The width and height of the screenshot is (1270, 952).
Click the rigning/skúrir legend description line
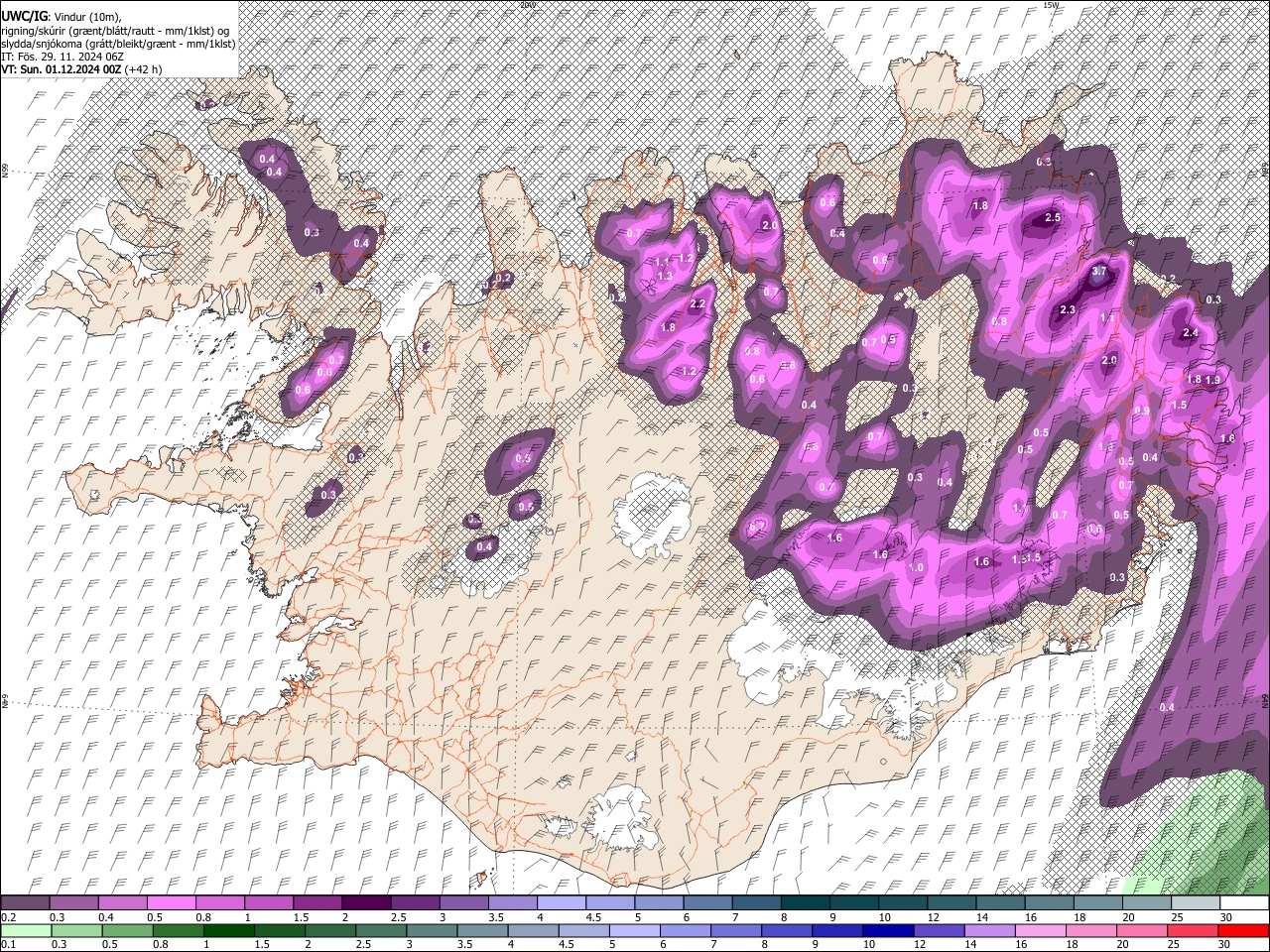[x=117, y=30]
